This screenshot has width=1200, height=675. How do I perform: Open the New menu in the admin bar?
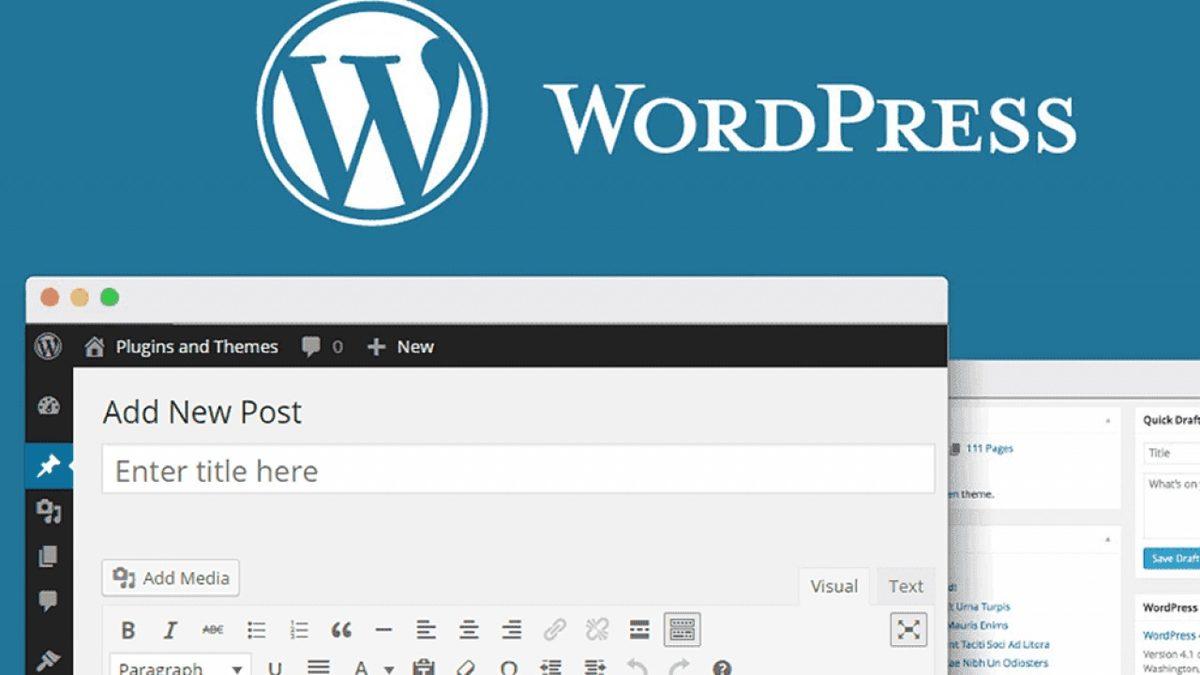coord(399,346)
